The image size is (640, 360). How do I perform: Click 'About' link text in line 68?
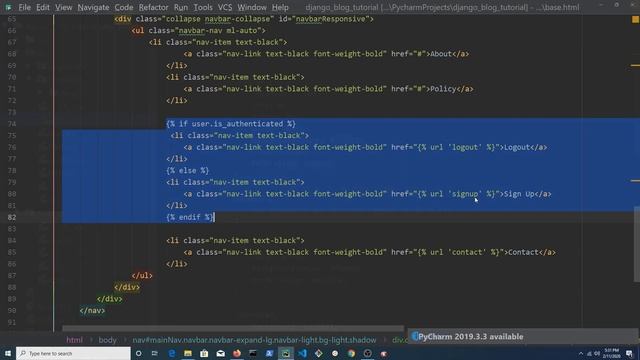441,54
